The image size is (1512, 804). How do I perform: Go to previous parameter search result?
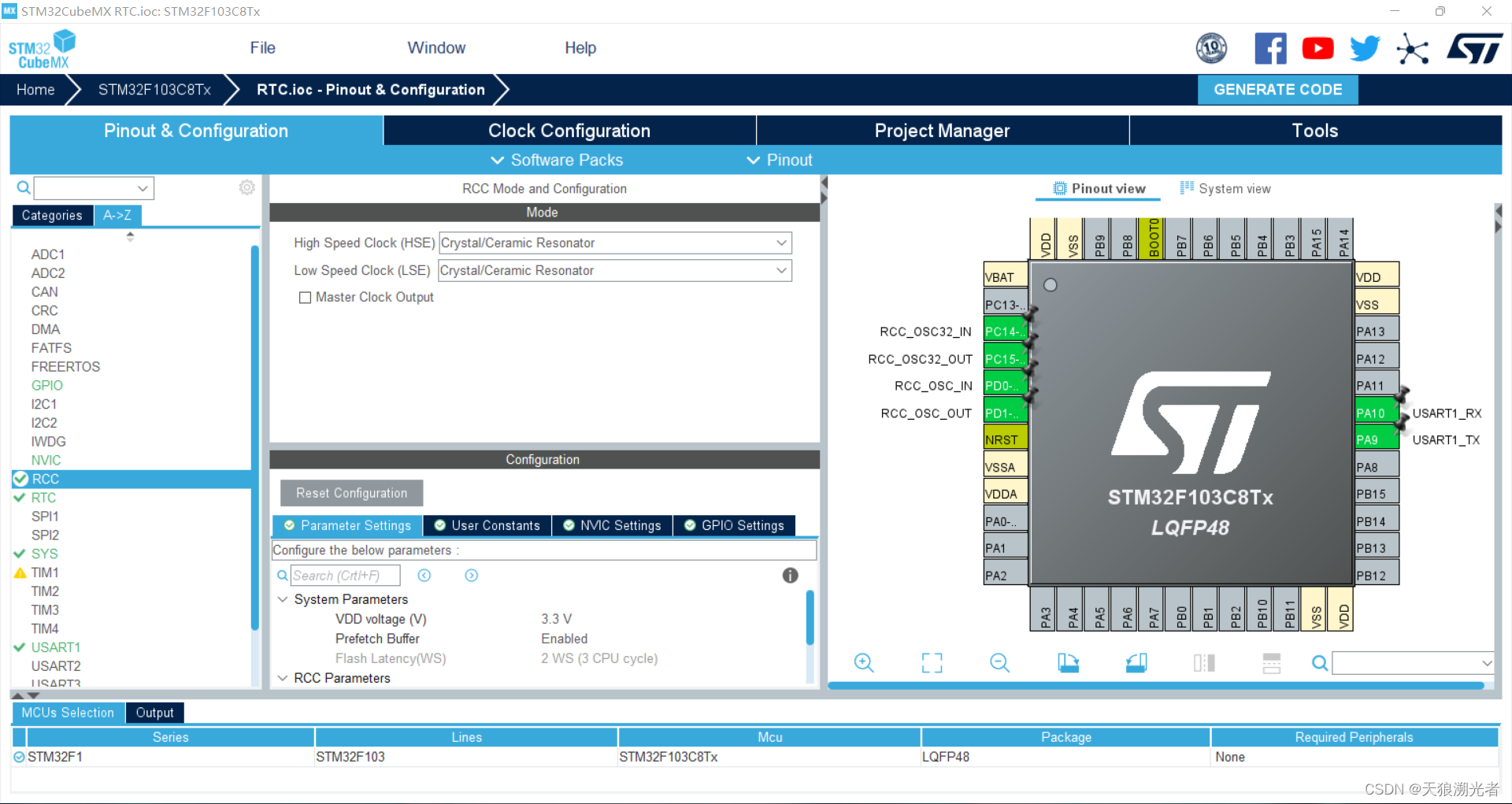[x=424, y=576]
